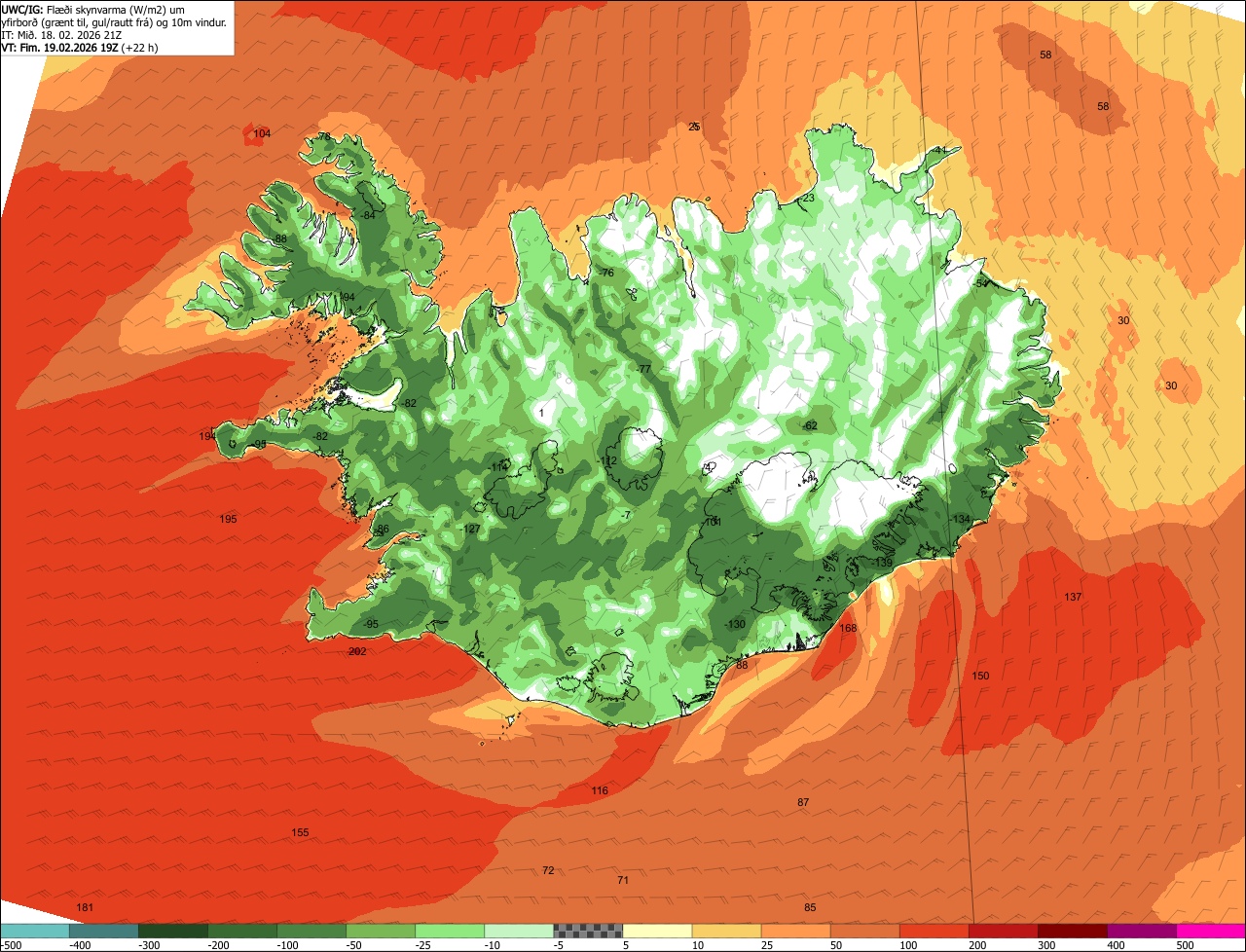Click the map value 150

[980, 676]
